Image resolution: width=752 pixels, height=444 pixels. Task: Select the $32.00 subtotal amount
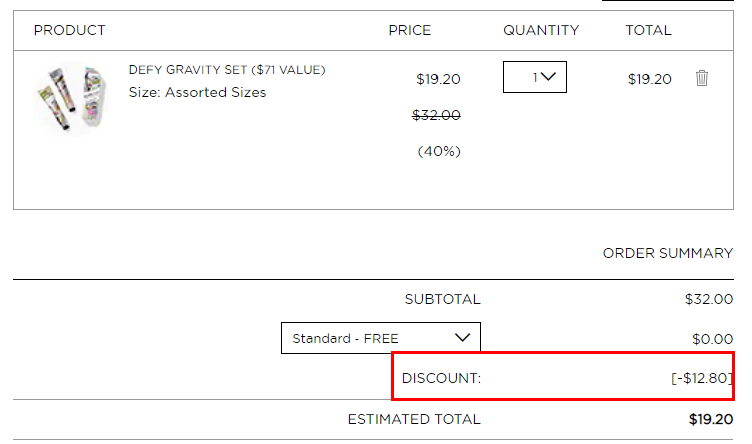pos(709,299)
